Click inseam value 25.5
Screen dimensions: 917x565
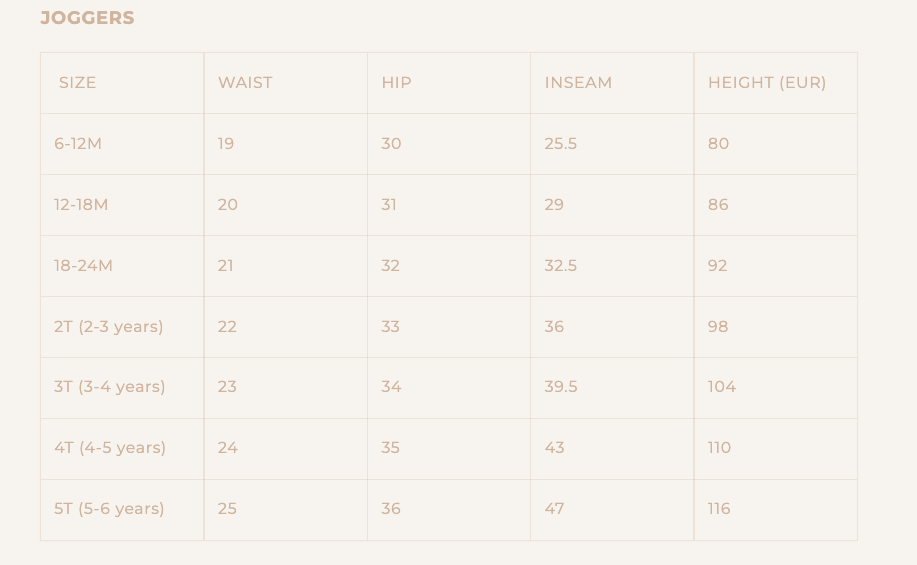561,144
